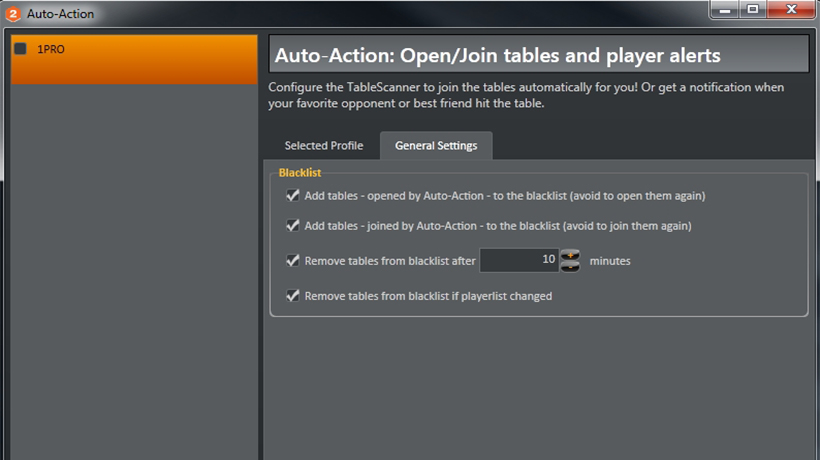Click the orange Auto-Action app icon in title bar
820x460 pixels.
(13, 14)
